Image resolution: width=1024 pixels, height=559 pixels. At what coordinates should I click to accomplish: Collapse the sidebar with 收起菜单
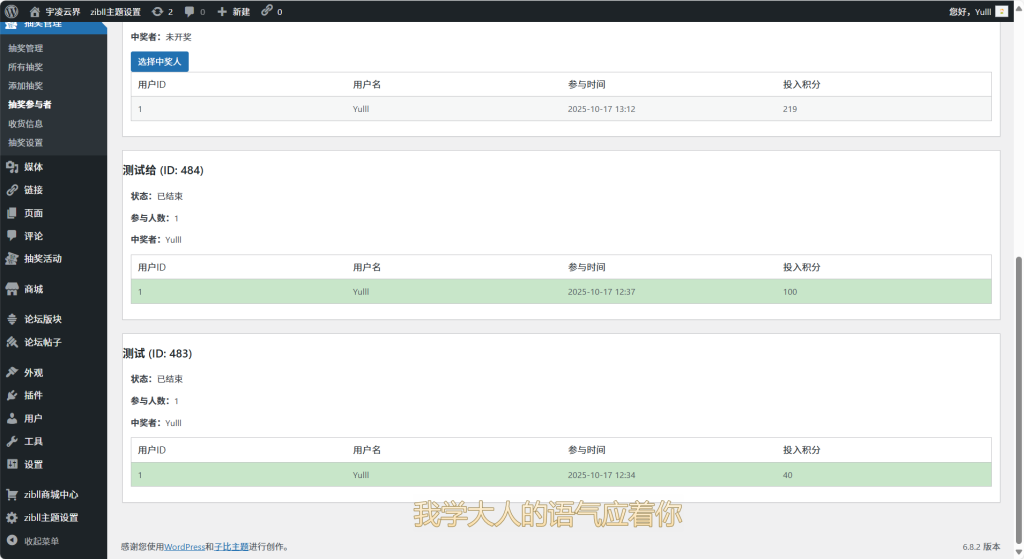[x=40, y=541]
